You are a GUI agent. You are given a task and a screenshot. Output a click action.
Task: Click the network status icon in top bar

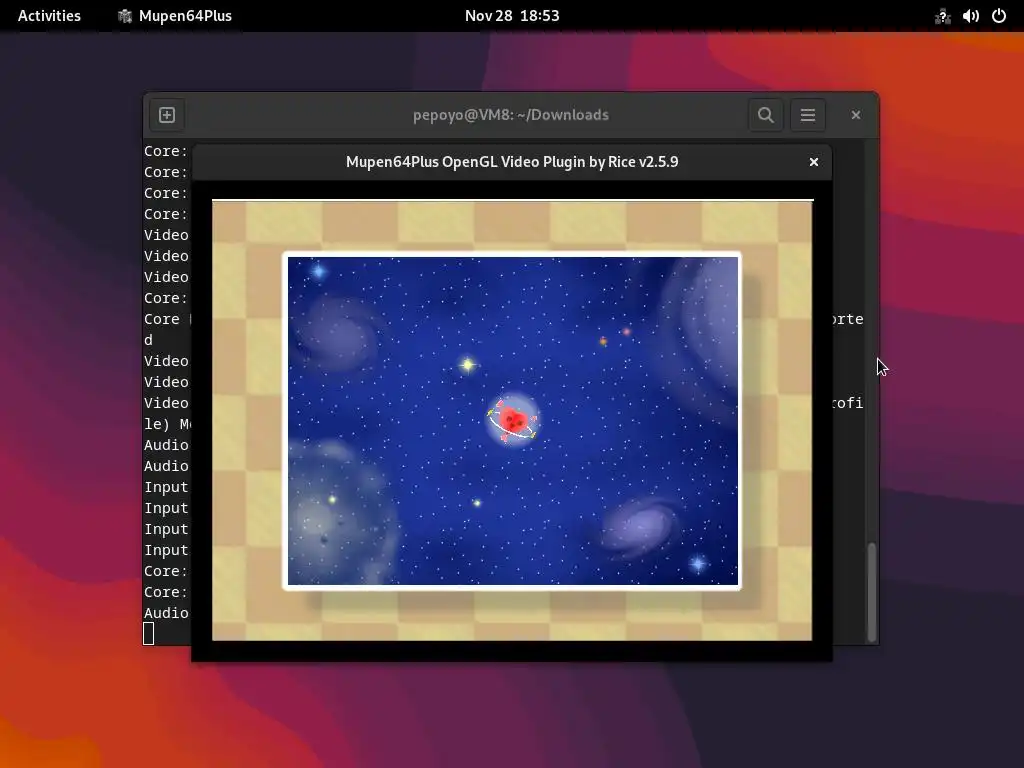point(942,16)
